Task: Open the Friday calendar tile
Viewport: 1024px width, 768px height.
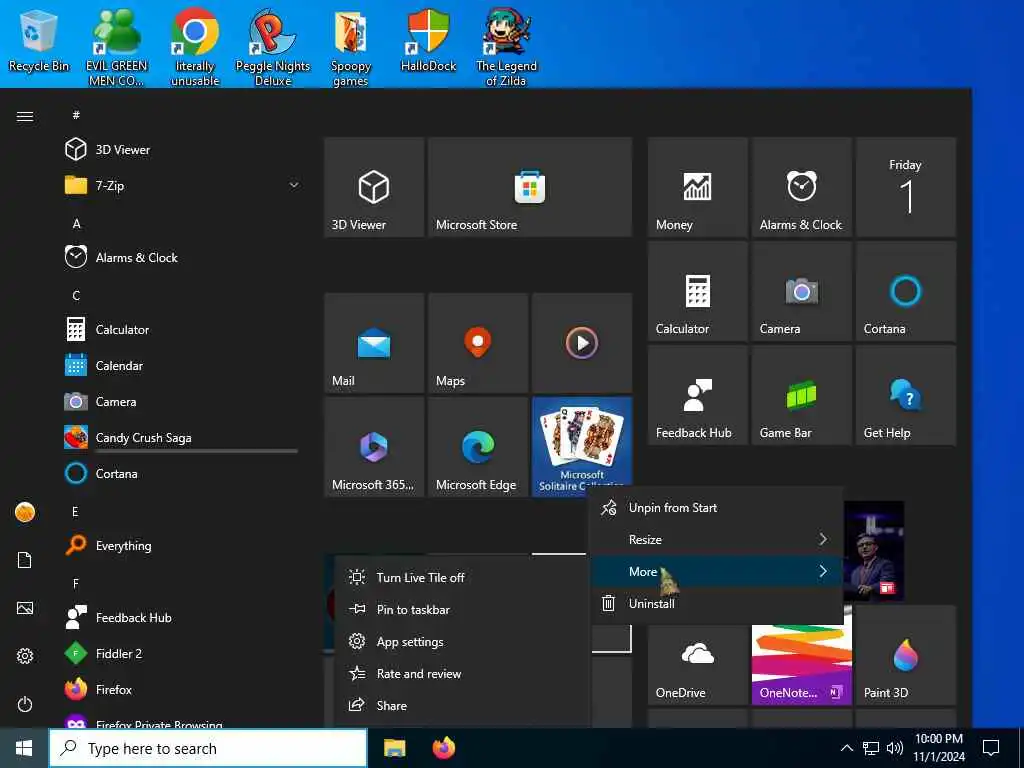Action: pos(906,187)
